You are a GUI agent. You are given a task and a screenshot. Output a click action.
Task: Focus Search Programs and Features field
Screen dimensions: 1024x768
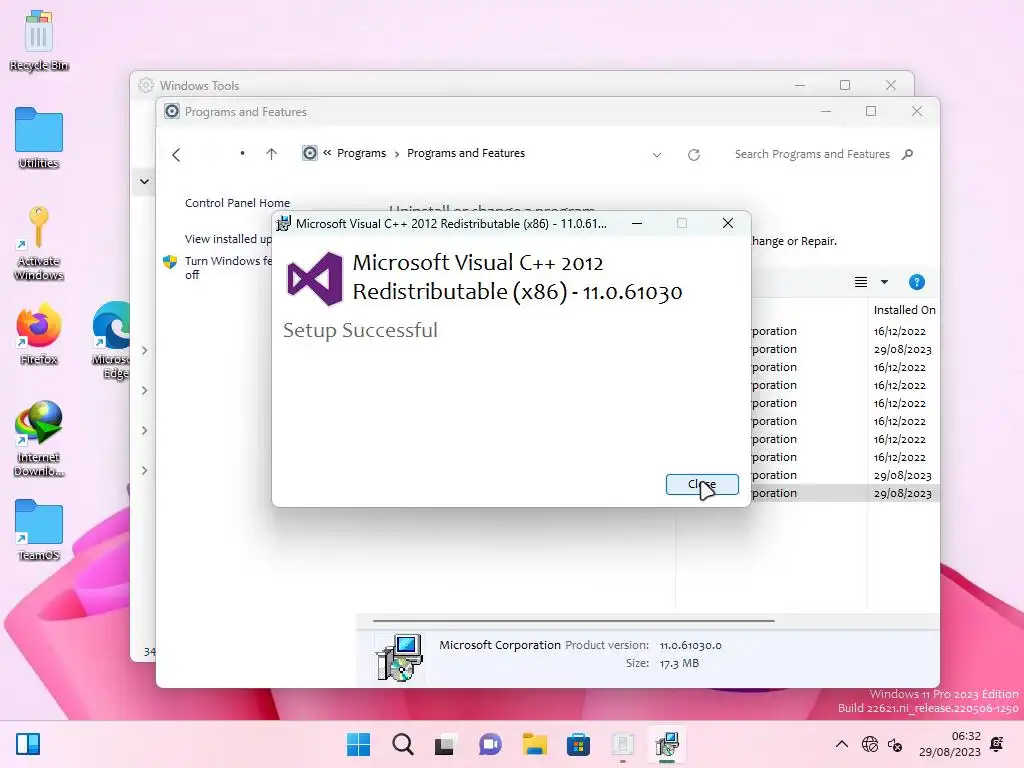pos(812,154)
